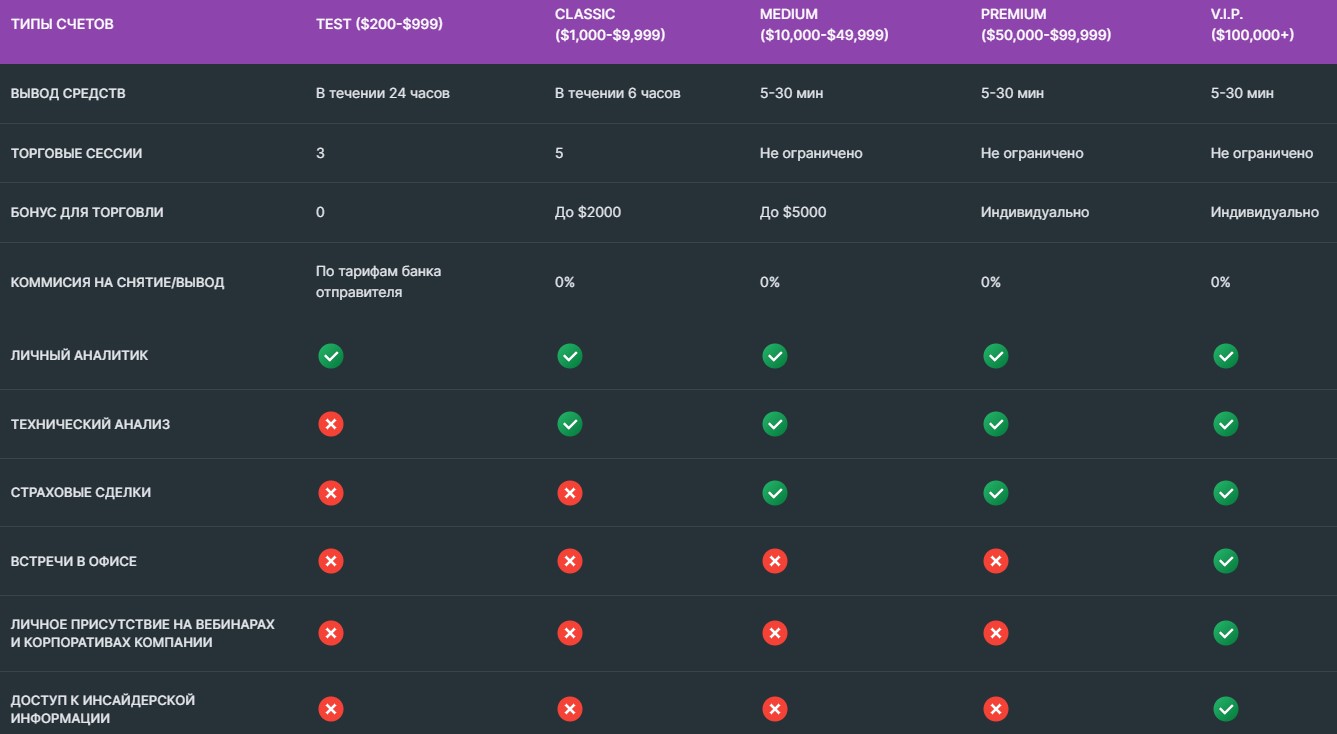Click the ТИПЫ СЧЕТОВ header

click(62, 24)
